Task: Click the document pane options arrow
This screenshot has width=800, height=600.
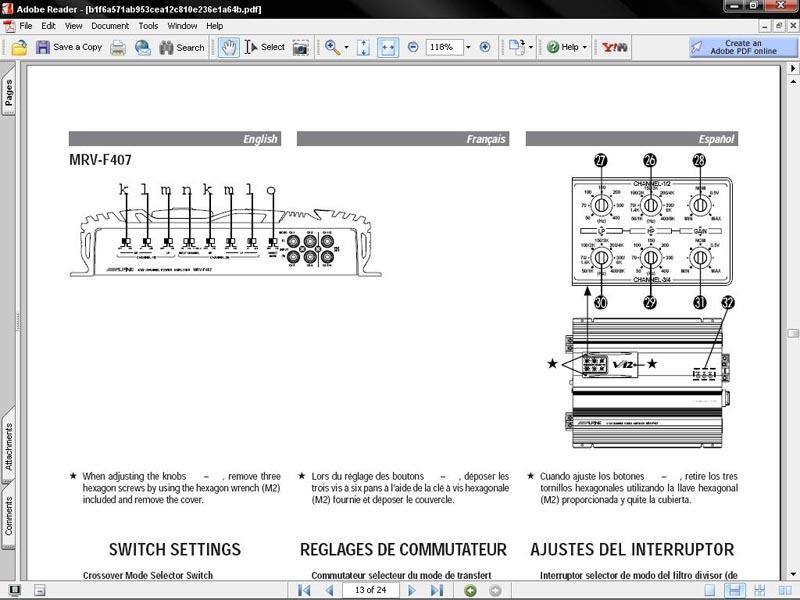Action: pyautogui.click(x=793, y=67)
